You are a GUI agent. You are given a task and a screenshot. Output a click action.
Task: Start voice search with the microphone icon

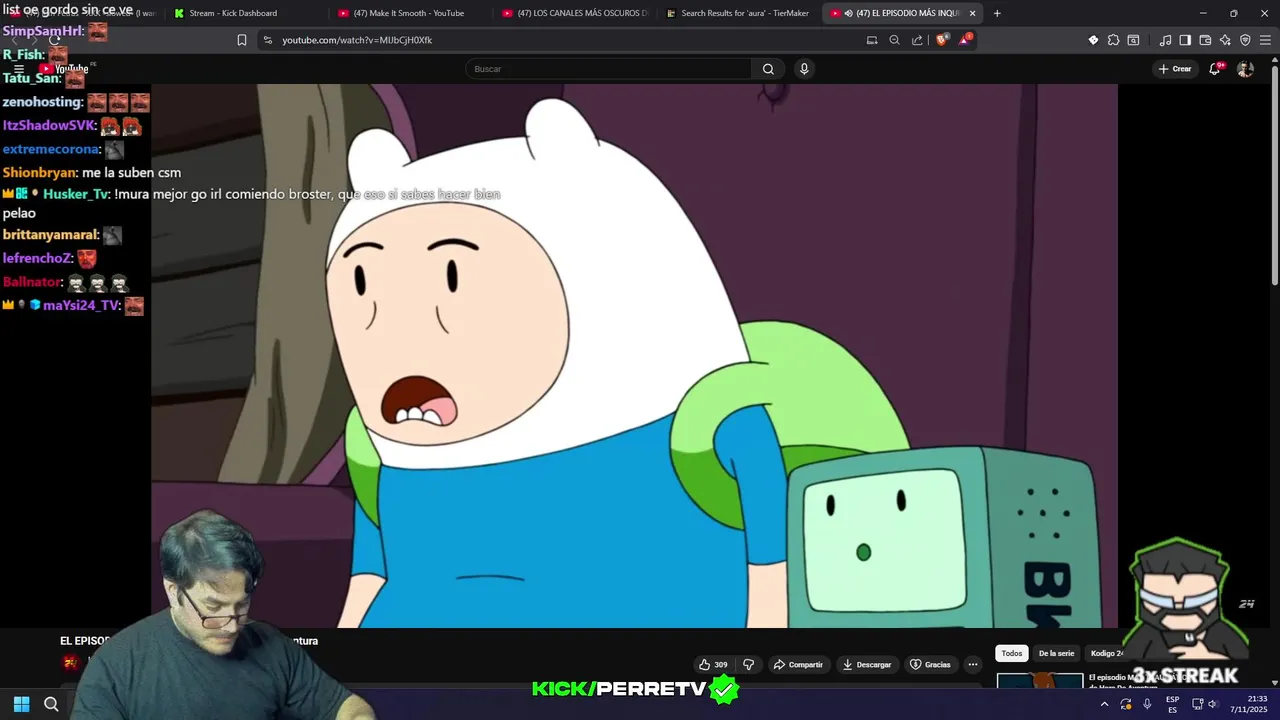[804, 69]
